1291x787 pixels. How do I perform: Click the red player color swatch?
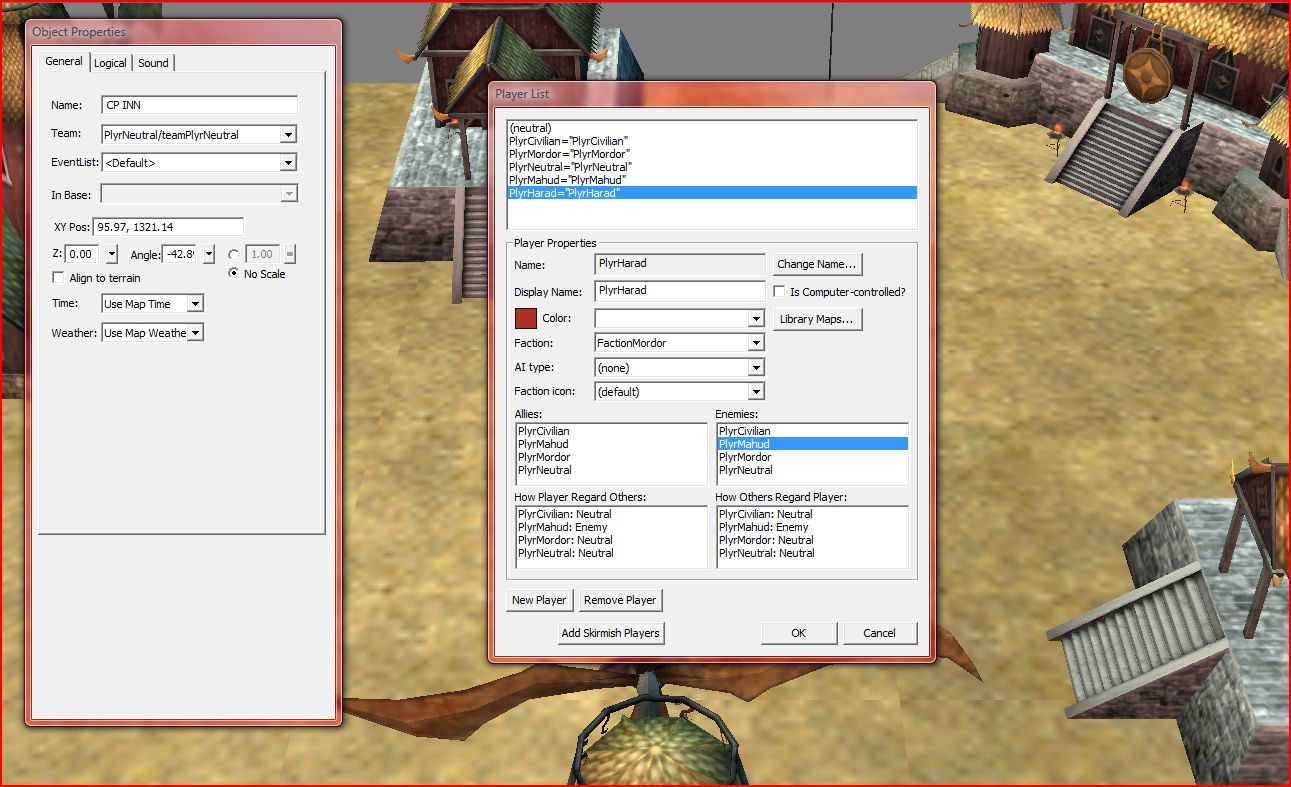[x=526, y=319]
